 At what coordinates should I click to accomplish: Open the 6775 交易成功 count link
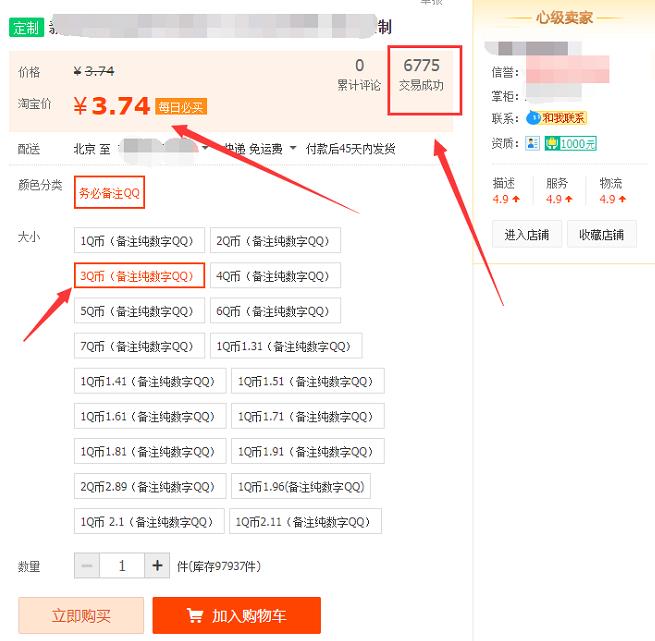pyautogui.click(x=421, y=75)
